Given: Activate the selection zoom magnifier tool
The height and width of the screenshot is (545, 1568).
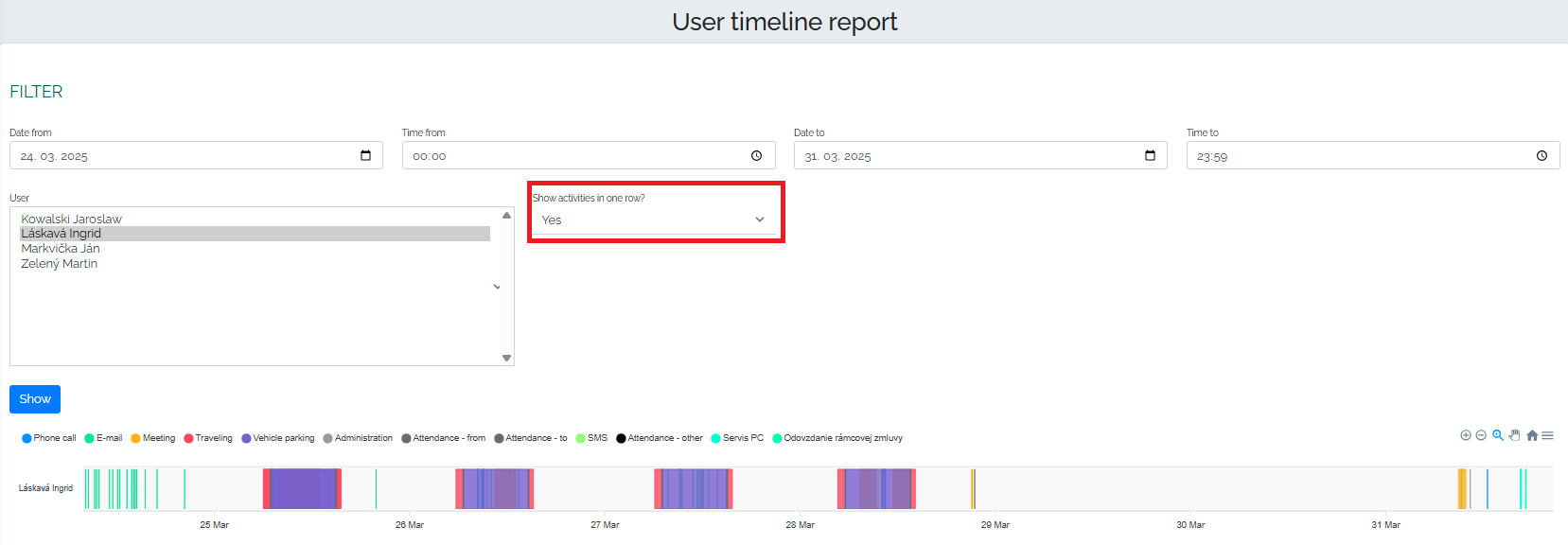Looking at the screenshot, I should [1498, 435].
